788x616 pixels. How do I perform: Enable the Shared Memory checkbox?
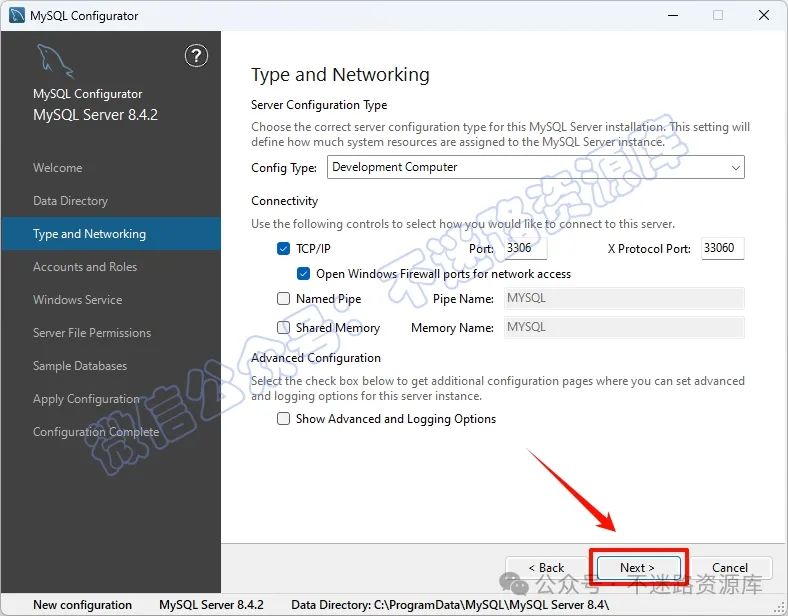click(283, 328)
